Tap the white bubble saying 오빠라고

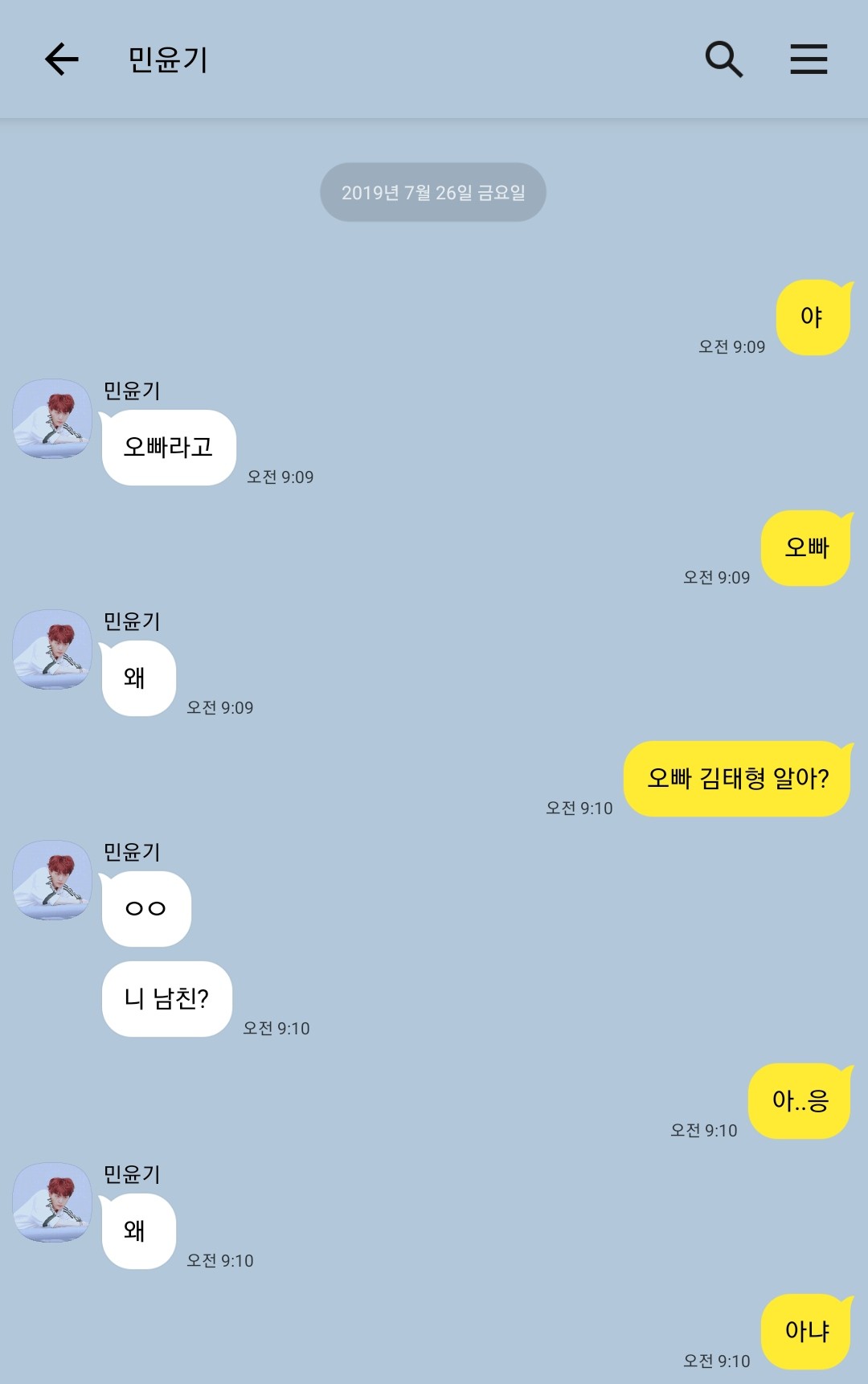(168, 448)
